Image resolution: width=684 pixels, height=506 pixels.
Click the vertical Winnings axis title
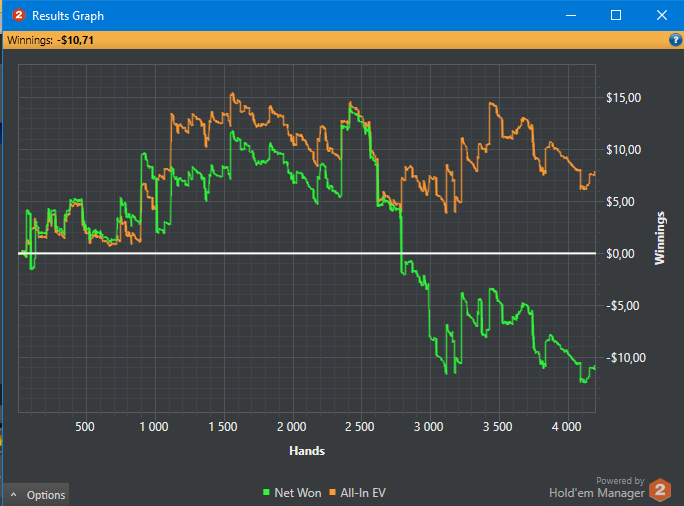(660, 238)
